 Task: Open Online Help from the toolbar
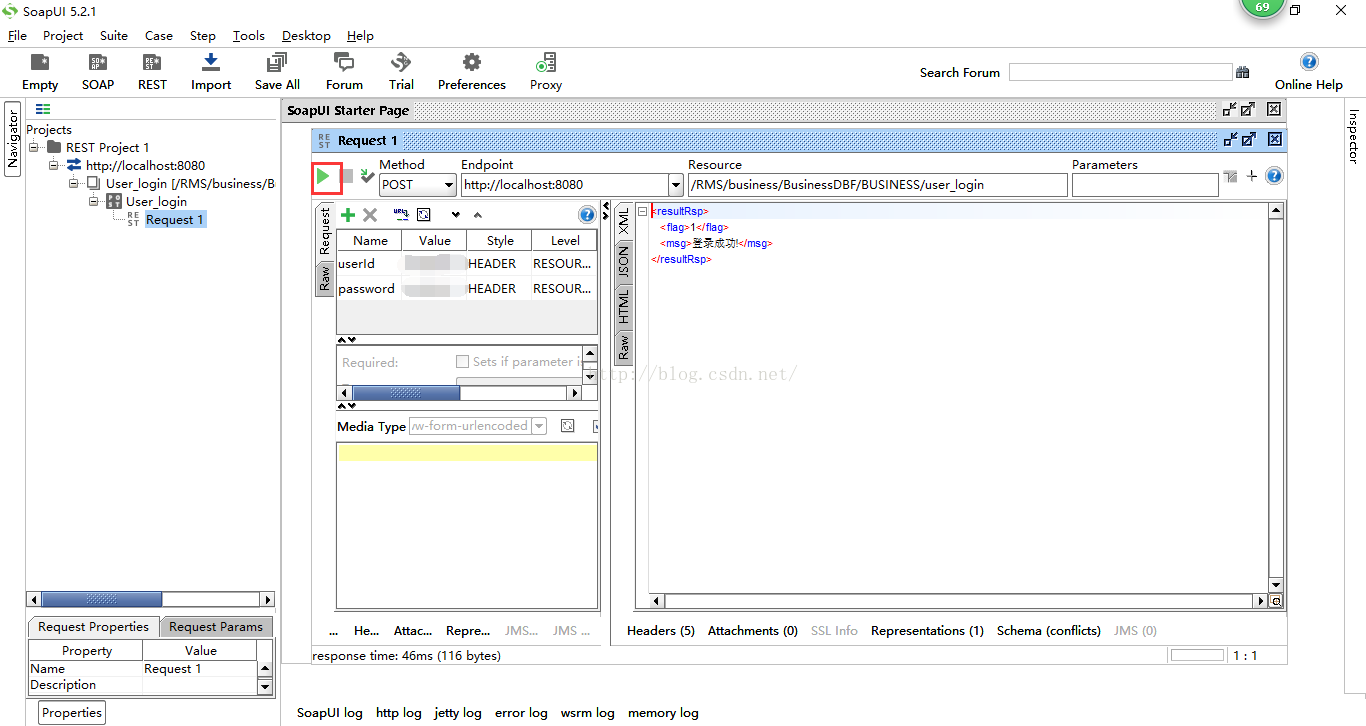[x=1308, y=72]
